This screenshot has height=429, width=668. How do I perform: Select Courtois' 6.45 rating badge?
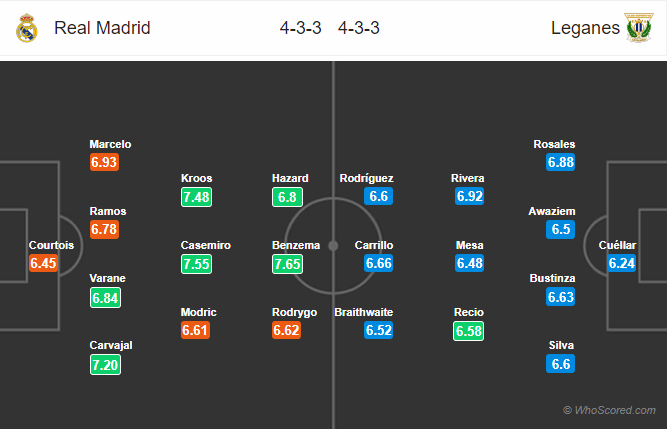(43, 263)
